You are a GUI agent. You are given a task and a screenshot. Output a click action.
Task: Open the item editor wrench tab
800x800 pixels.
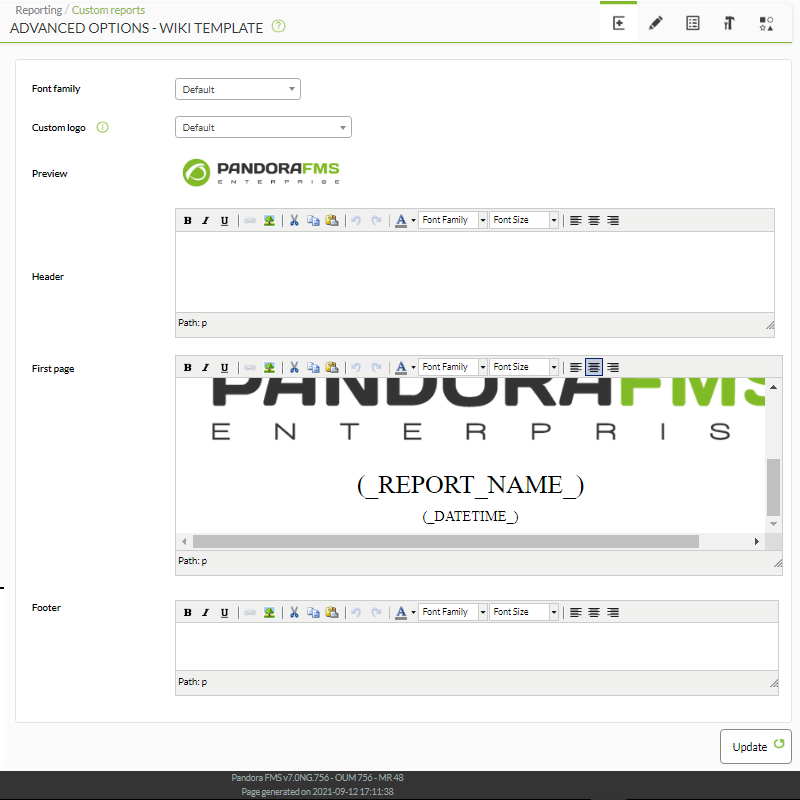[x=729, y=23]
